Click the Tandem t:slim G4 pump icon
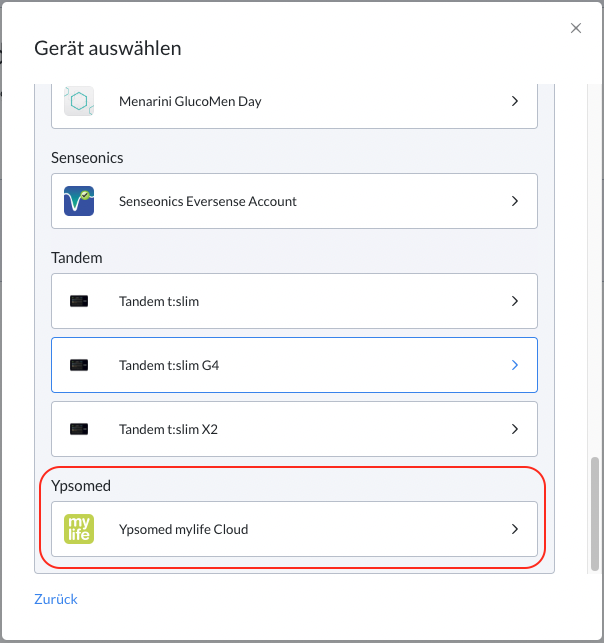This screenshot has width=604, height=643. pyautogui.click(x=79, y=365)
